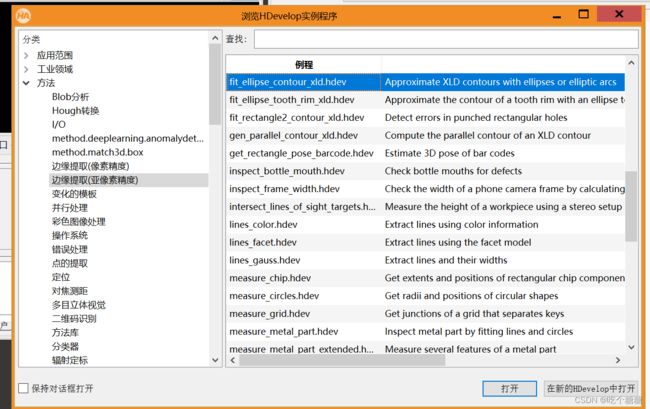This screenshot has height=409, width=650.
Task: Click 'Extract lines and their widths' description
Action: 446,260
